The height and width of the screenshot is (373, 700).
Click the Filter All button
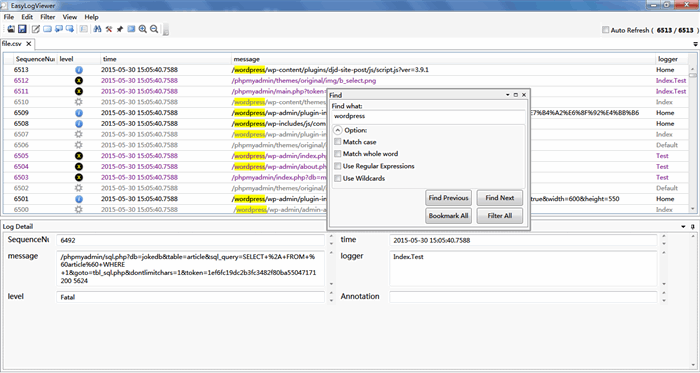click(x=500, y=216)
